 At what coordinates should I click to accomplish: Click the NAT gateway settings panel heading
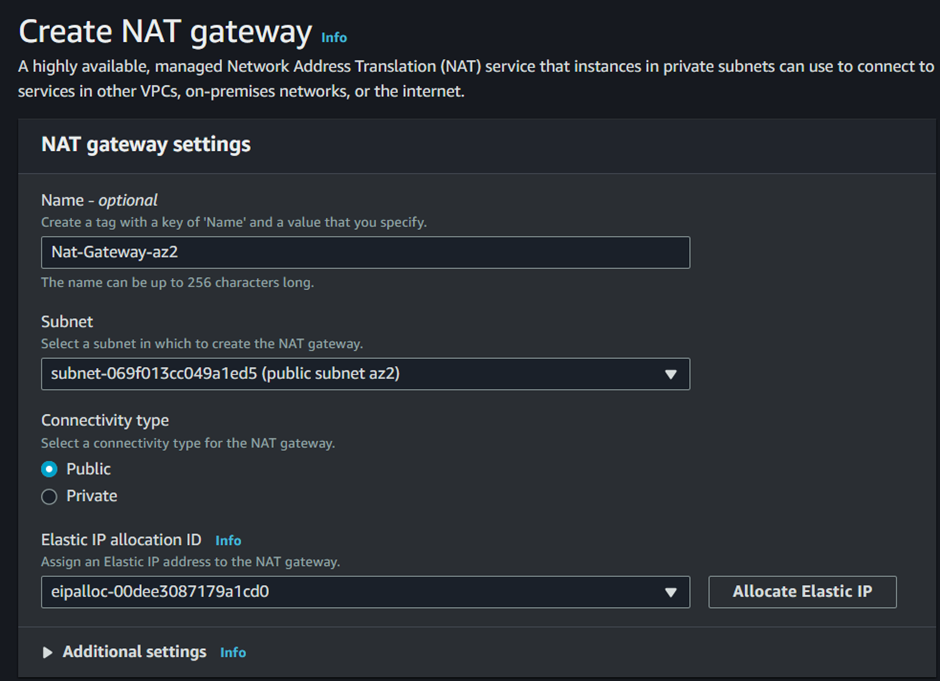(146, 144)
